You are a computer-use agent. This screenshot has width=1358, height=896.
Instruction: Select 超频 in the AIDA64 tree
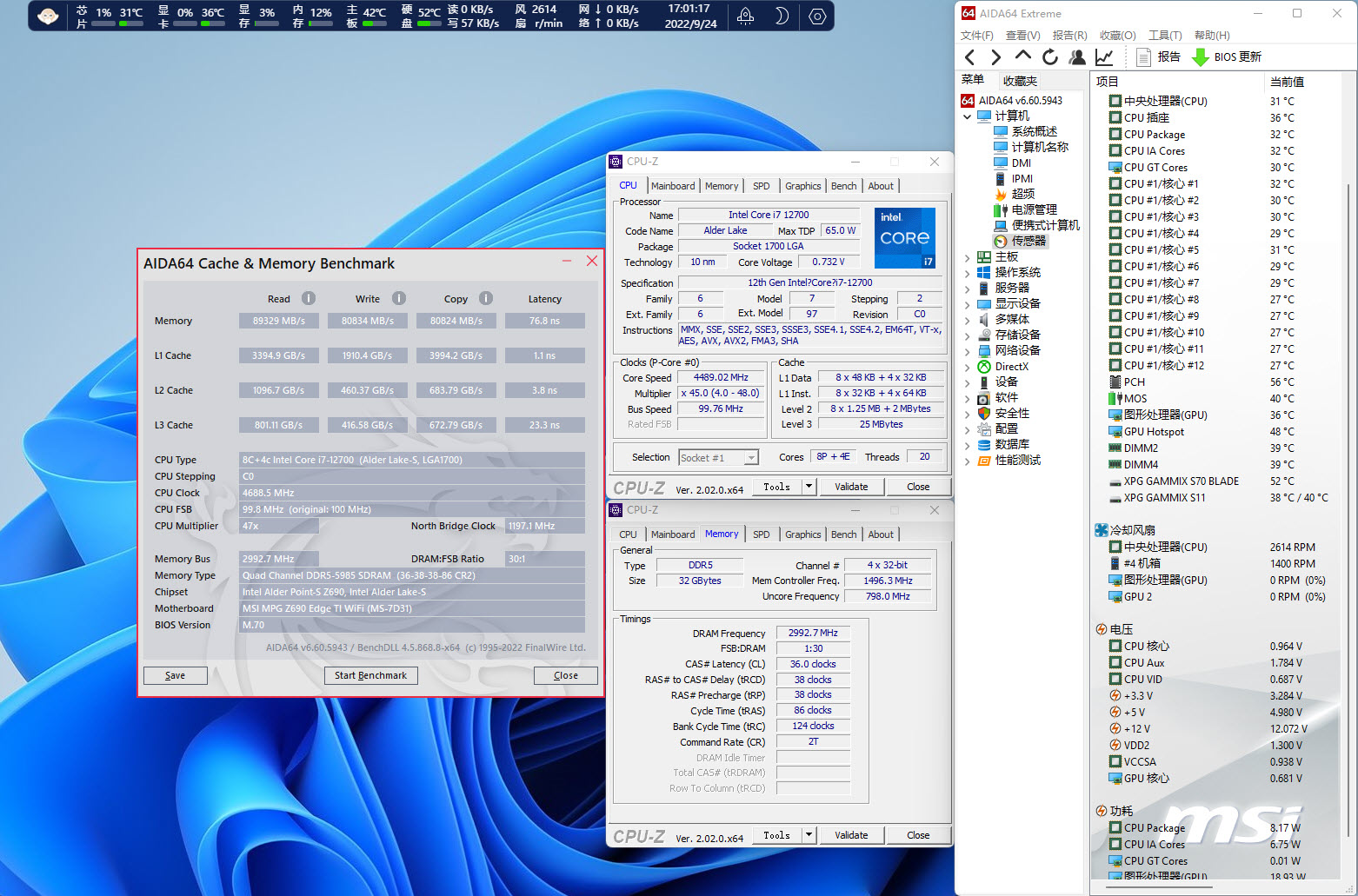pos(1022,194)
